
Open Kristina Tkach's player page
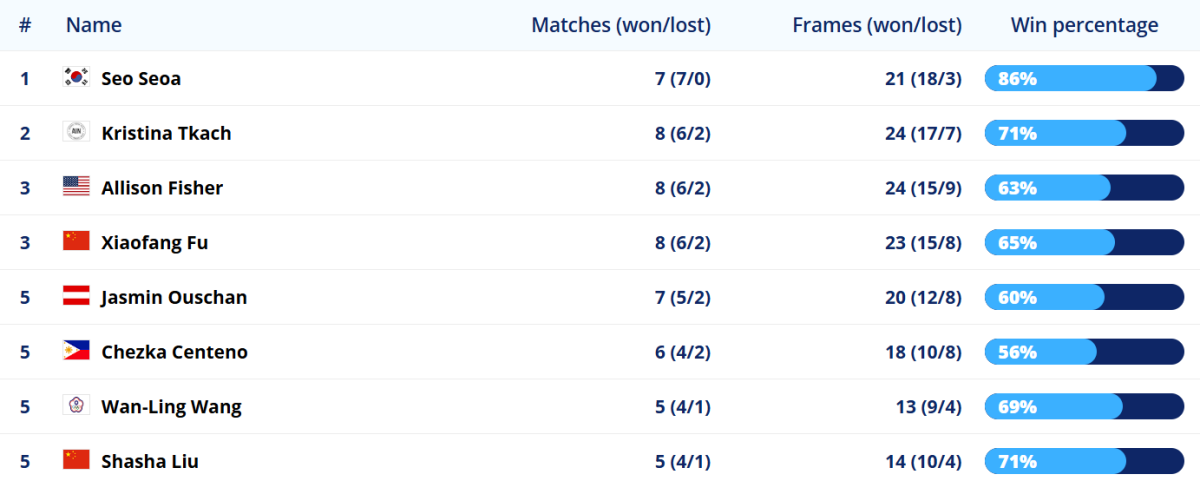click(166, 133)
